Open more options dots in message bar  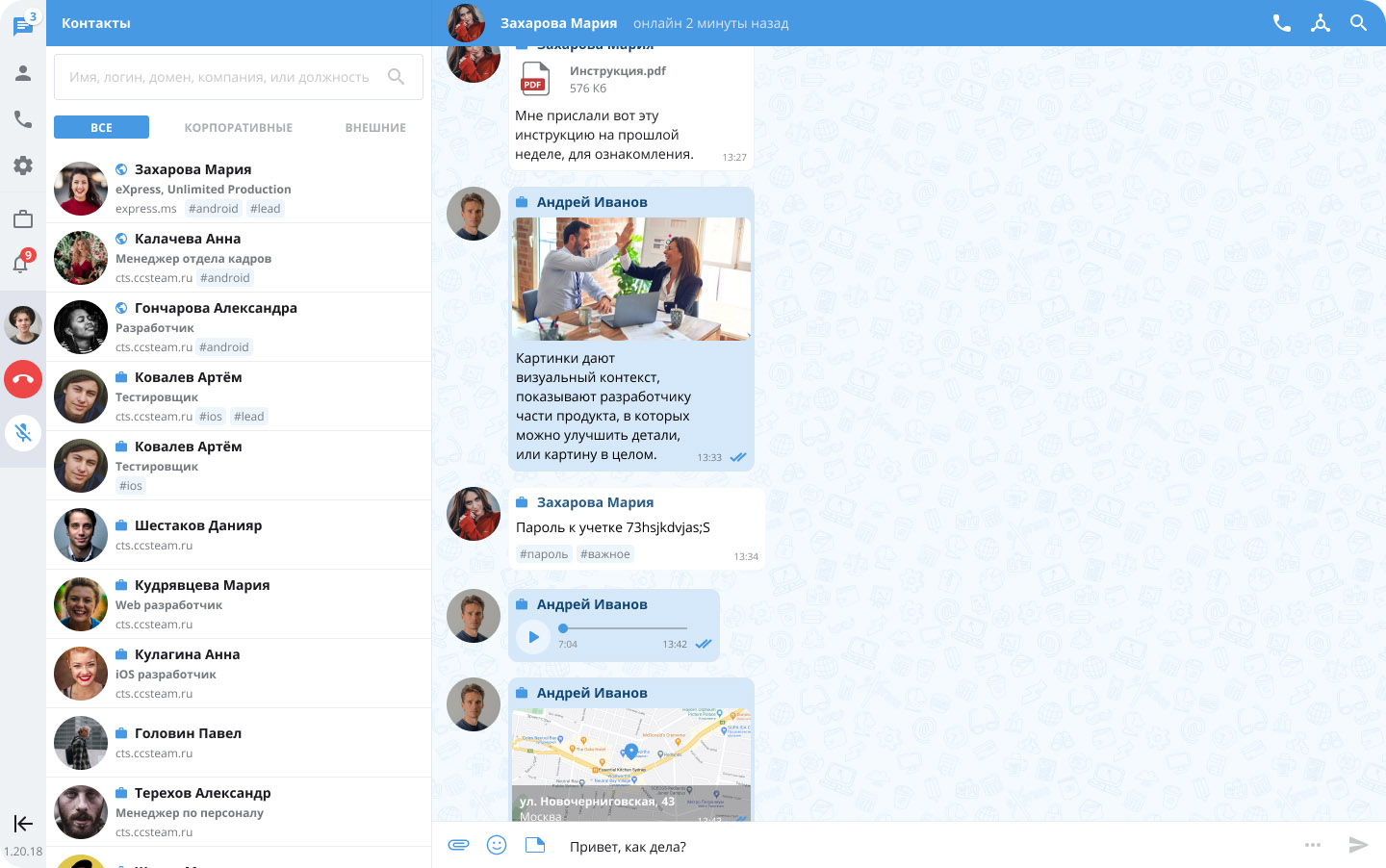click(x=1313, y=845)
